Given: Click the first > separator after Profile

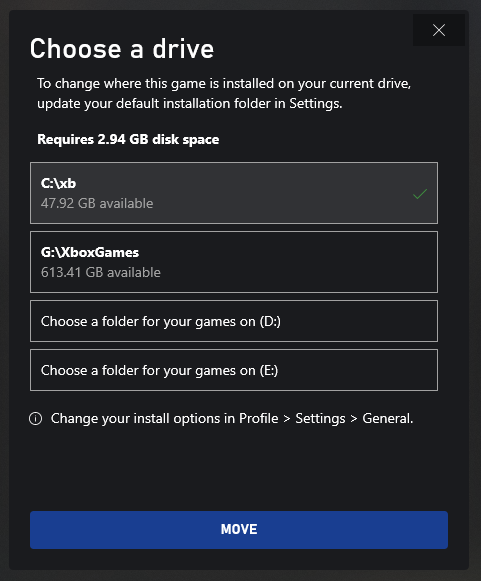Looking at the screenshot, I should point(287,419).
